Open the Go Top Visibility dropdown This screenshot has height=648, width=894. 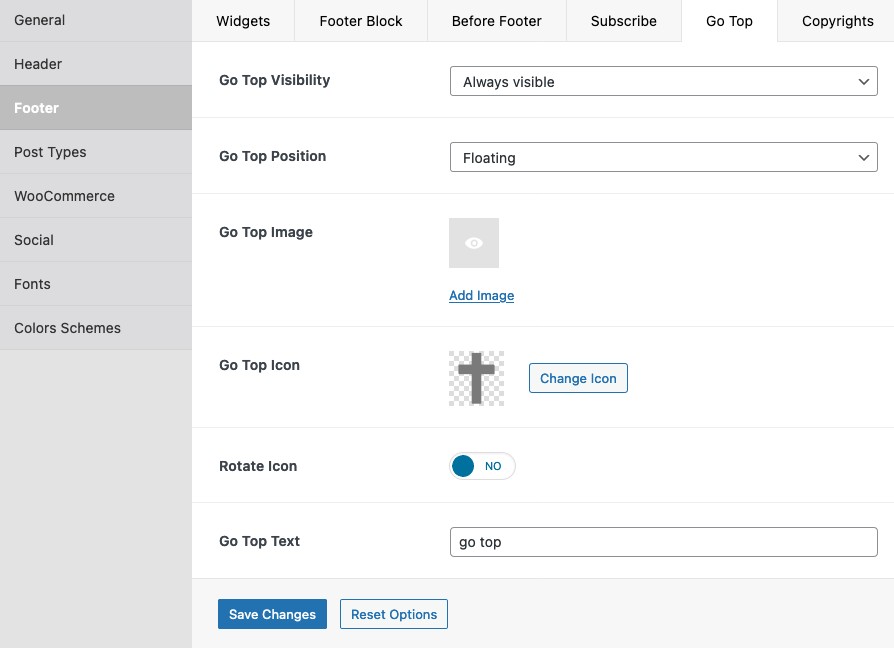(664, 81)
